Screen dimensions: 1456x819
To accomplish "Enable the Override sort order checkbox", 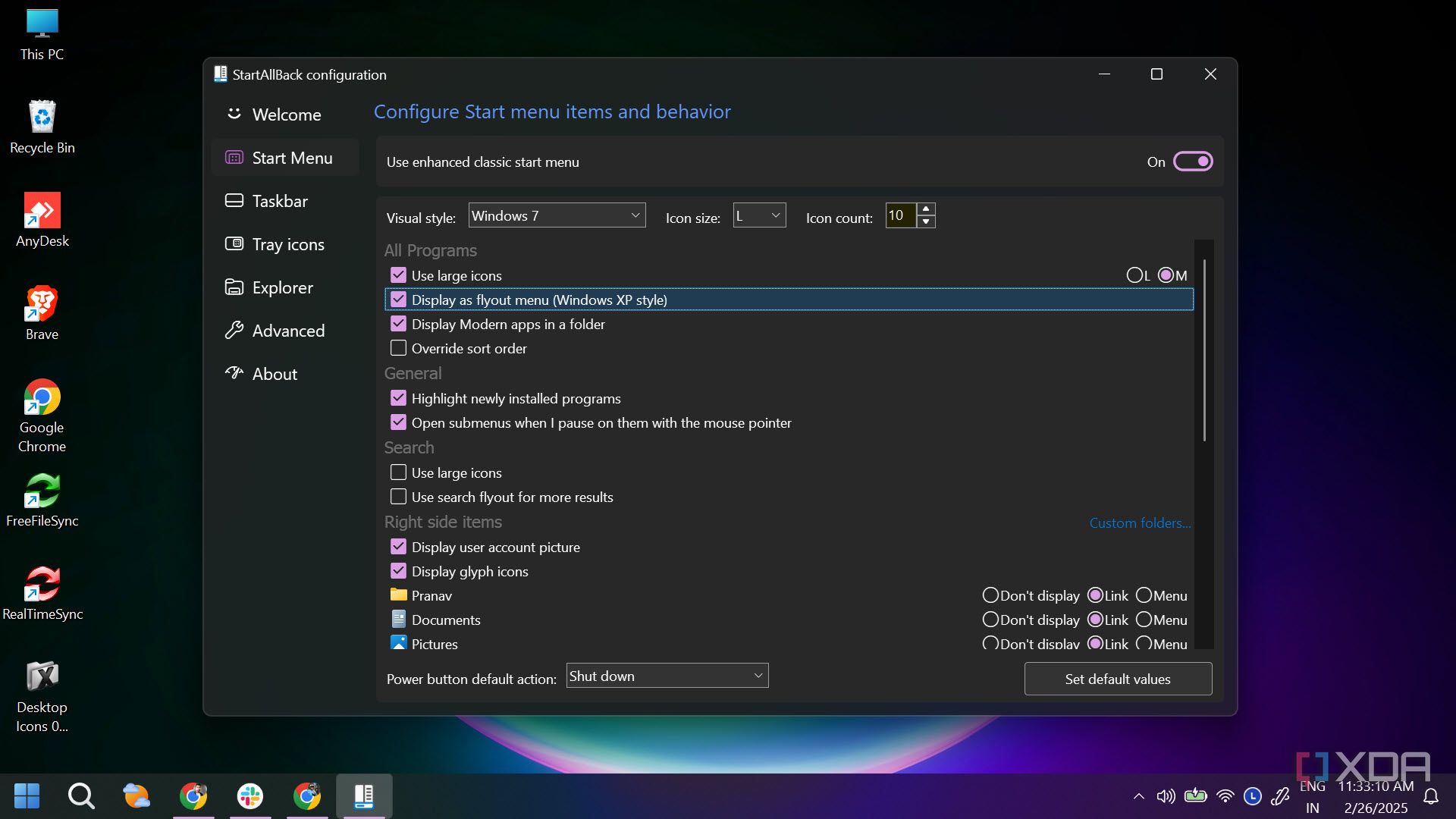I will point(398,347).
